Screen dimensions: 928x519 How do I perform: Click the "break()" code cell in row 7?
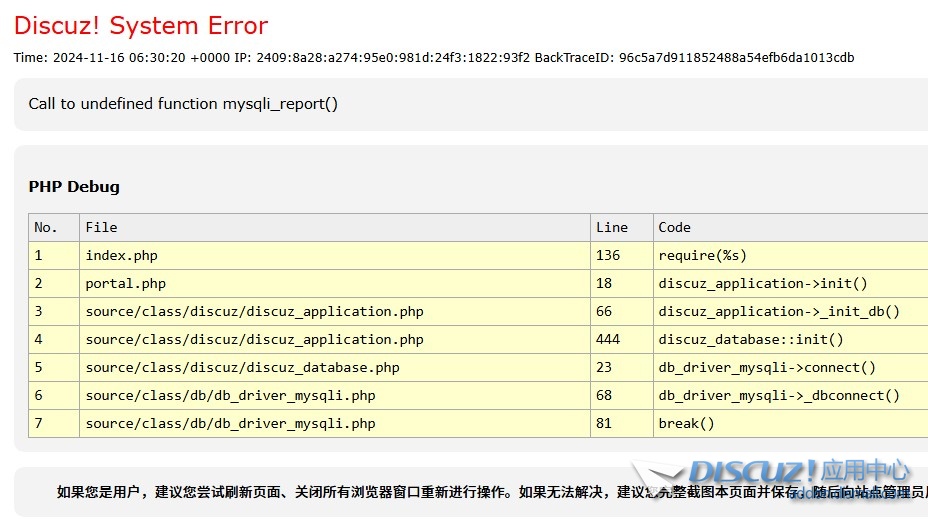click(x=686, y=423)
